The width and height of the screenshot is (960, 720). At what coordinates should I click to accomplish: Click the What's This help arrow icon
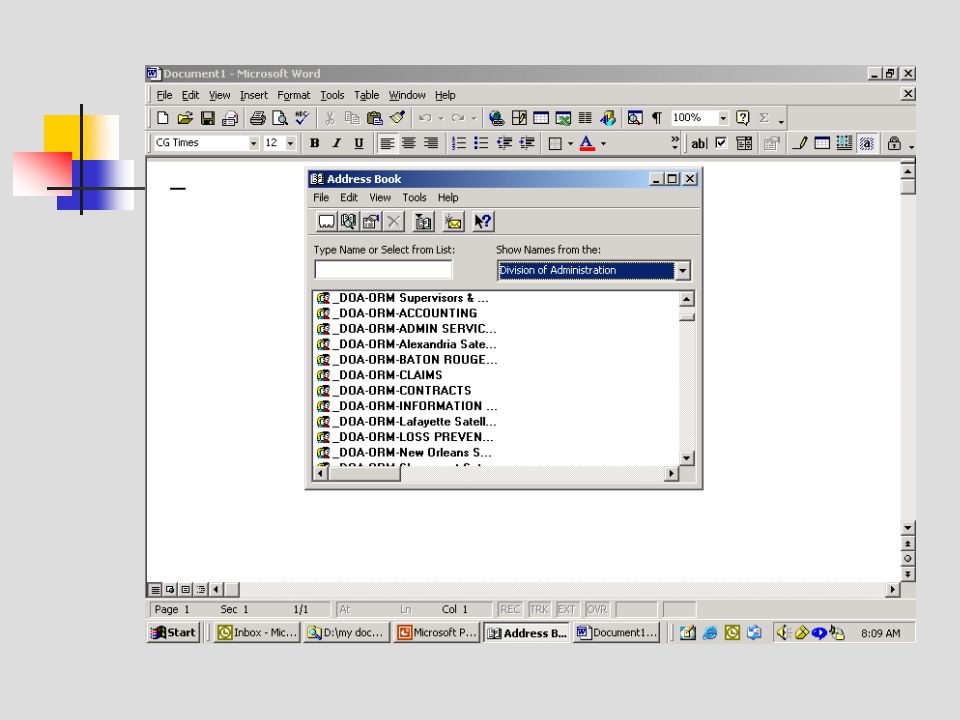[x=483, y=222]
